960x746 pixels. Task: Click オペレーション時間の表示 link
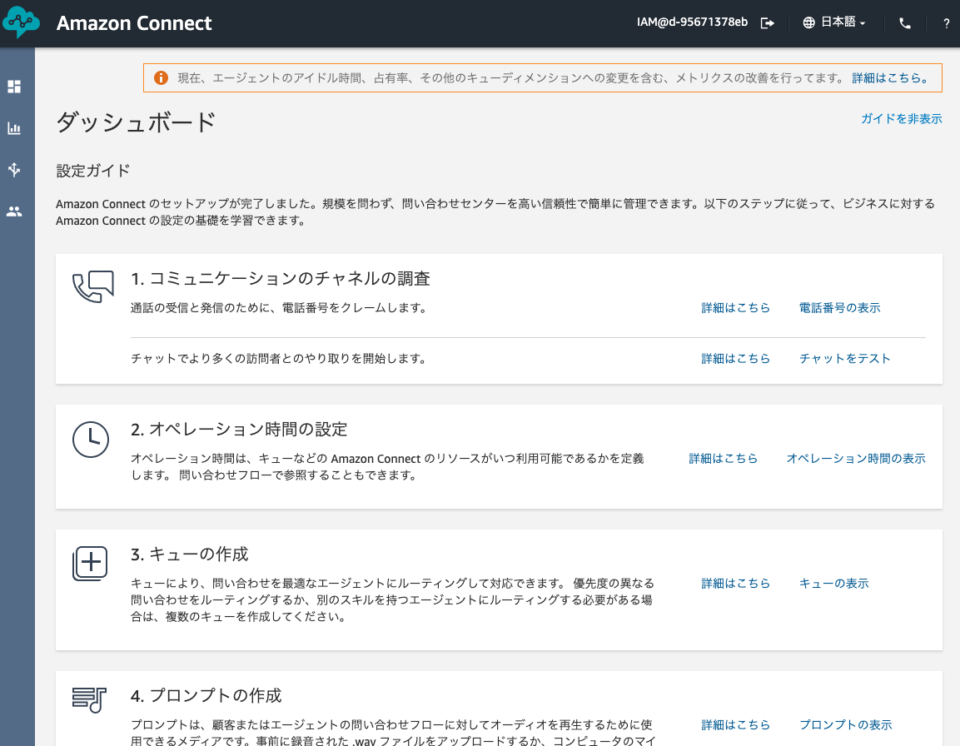click(x=855, y=459)
